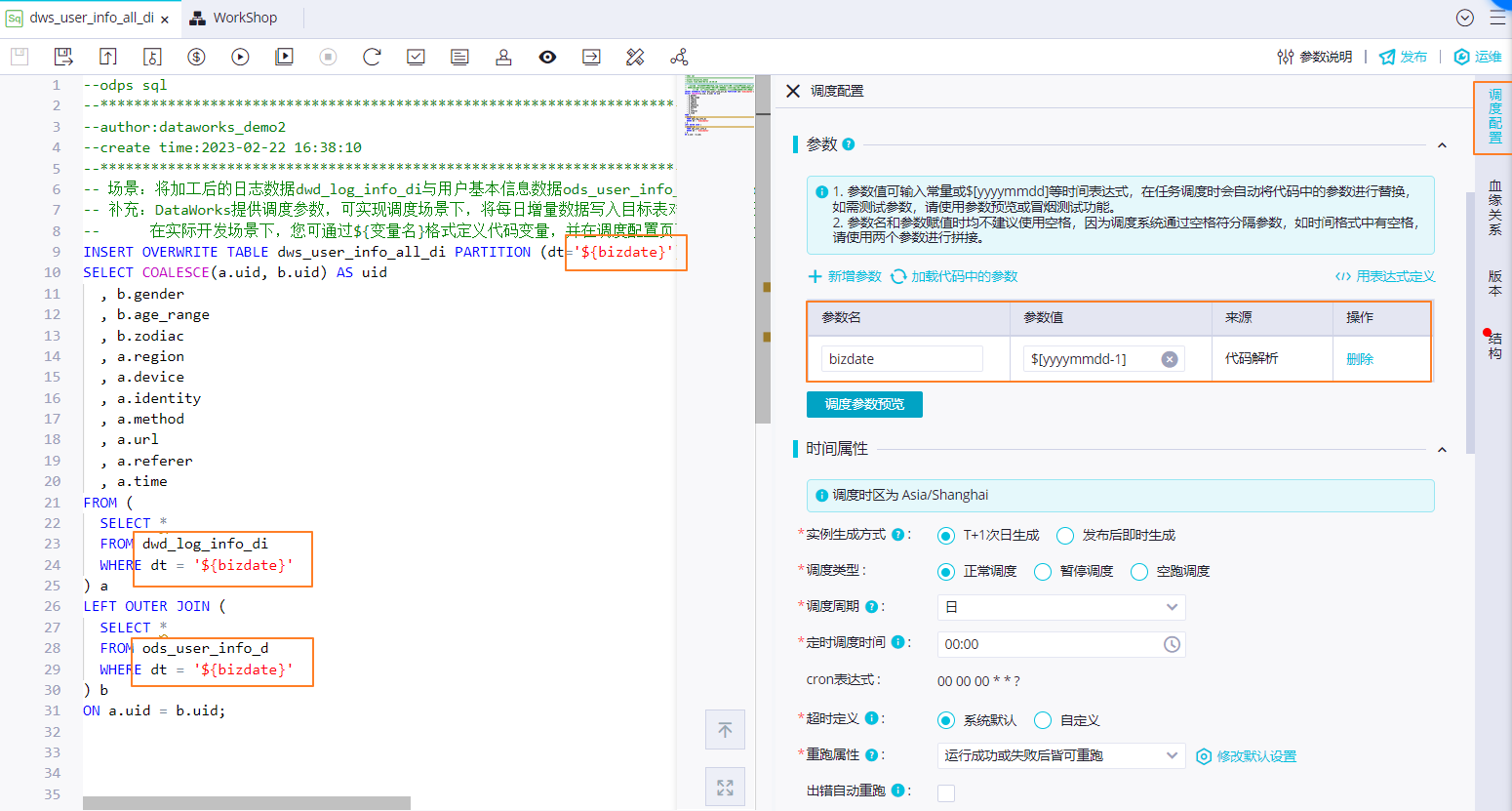
Task: Select the 血缘关系 side tab
Action: pyautogui.click(x=1494, y=208)
